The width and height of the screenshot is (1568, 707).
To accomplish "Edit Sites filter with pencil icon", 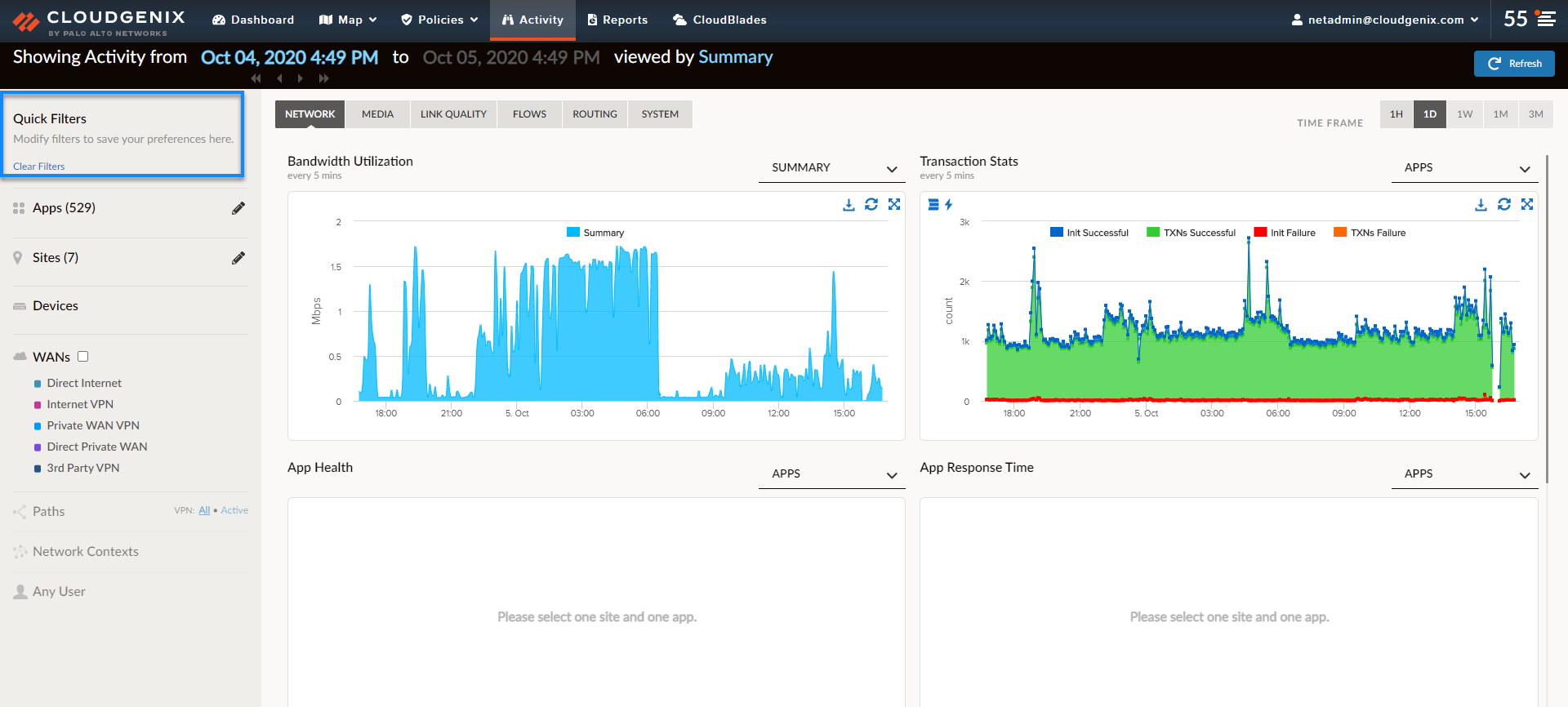I will (x=238, y=258).
